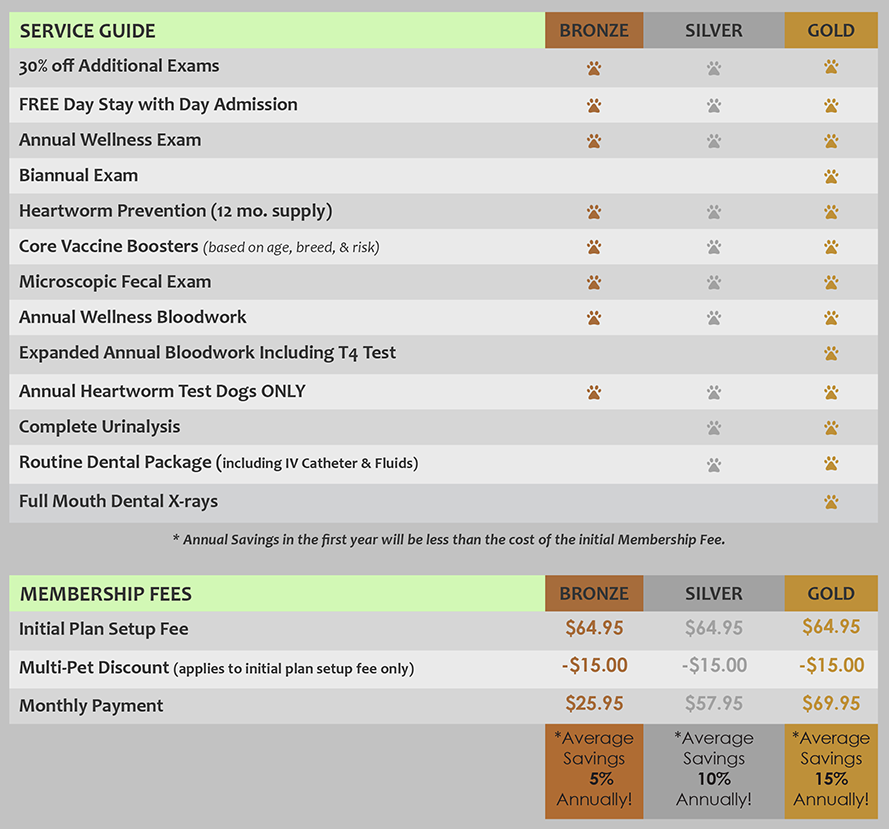Click the Microscopic Fecal Exam label
Image resolution: width=889 pixels, height=829 pixels.
pyautogui.click(x=115, y=282)
